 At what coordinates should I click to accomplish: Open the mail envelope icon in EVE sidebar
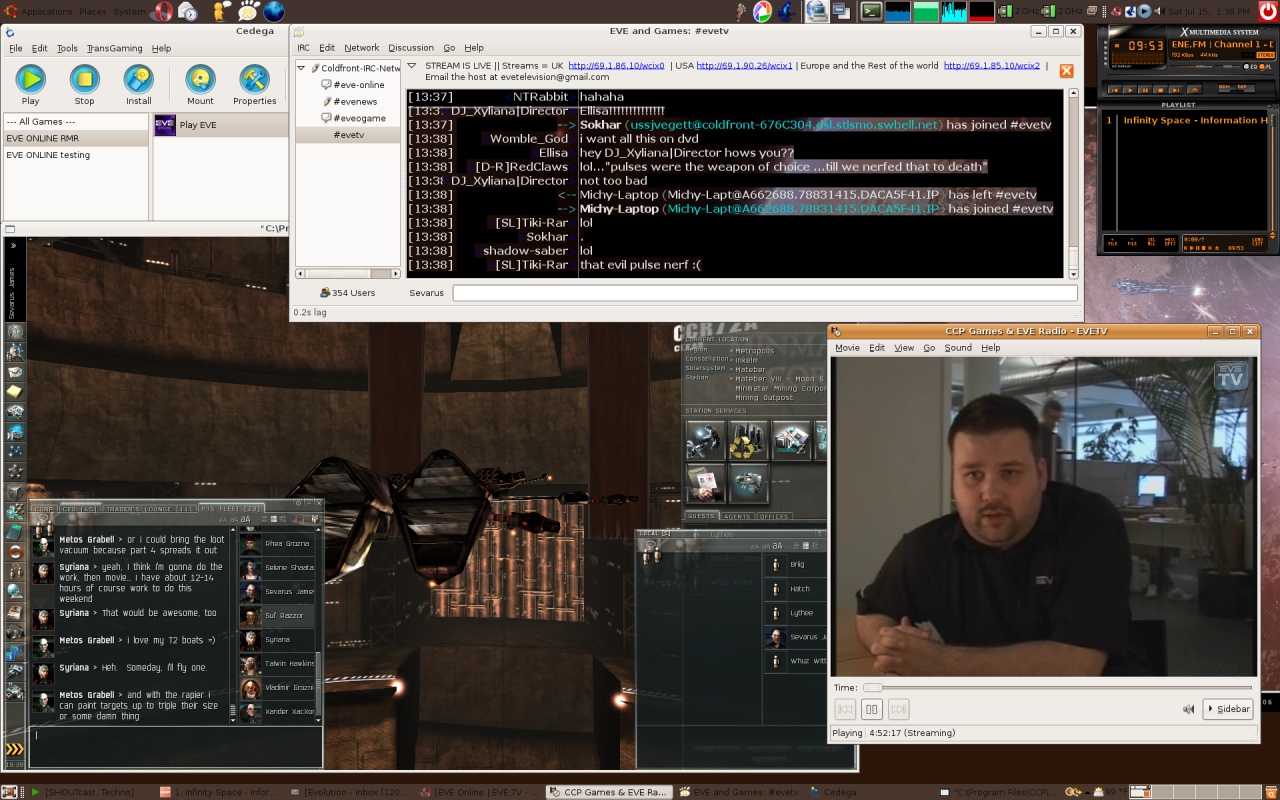click(15, 372)
